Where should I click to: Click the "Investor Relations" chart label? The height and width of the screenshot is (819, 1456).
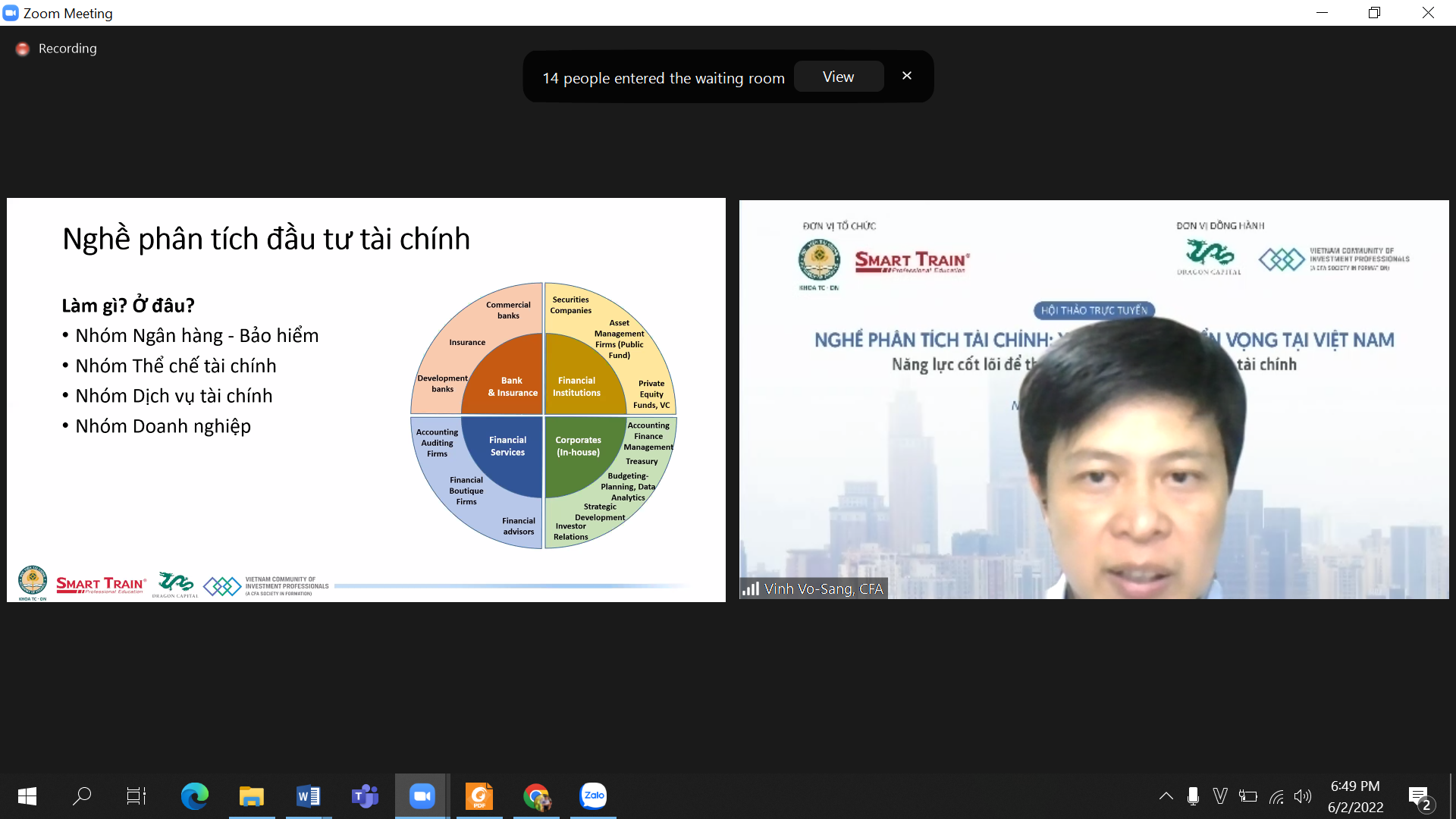coord(571,532)
